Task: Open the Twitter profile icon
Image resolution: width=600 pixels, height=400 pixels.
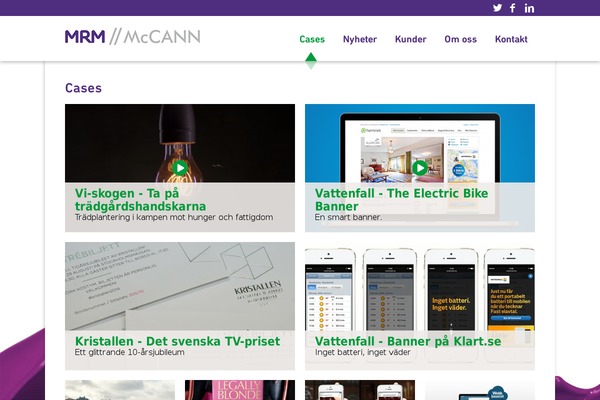Action: 497,8
